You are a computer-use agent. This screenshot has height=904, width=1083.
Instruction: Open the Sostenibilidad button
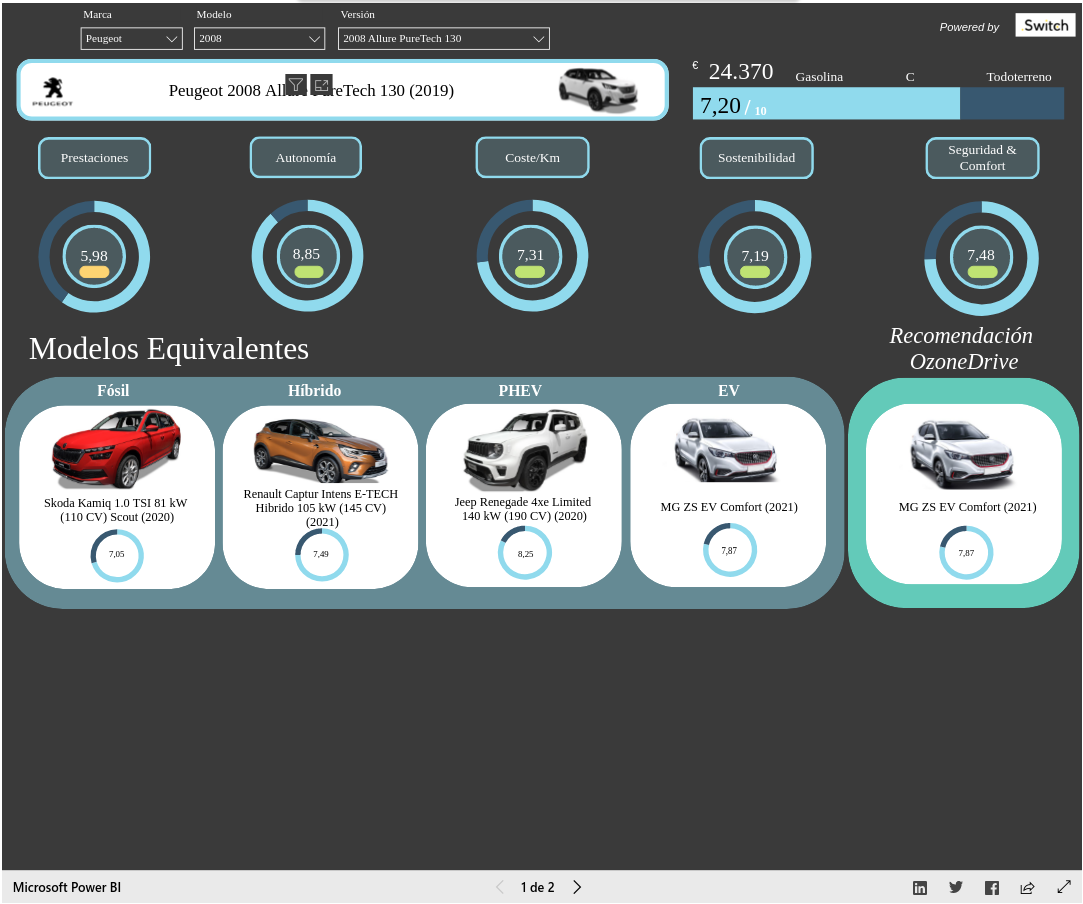tap(756, 158)
